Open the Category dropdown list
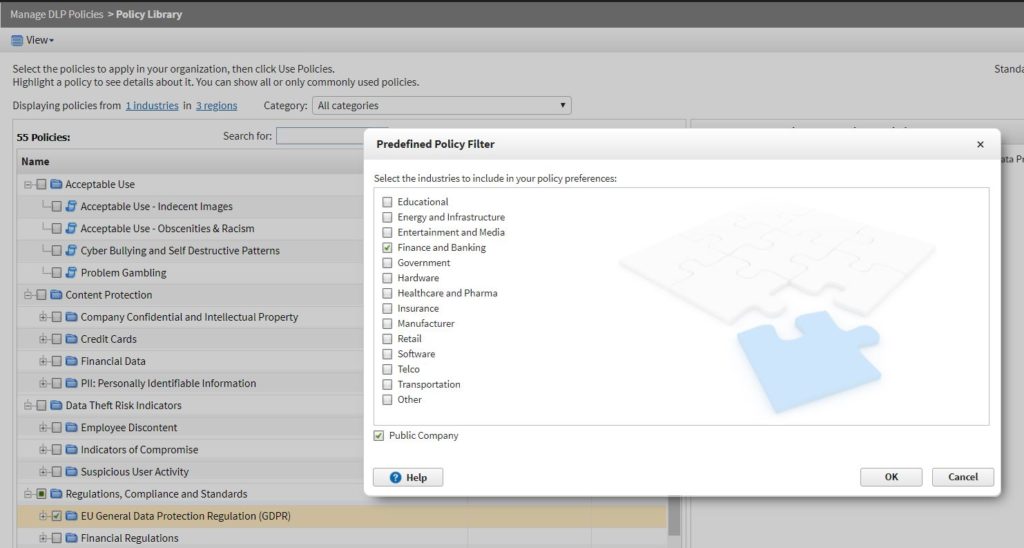The image size is (1024, 548). tap(441, 105)
